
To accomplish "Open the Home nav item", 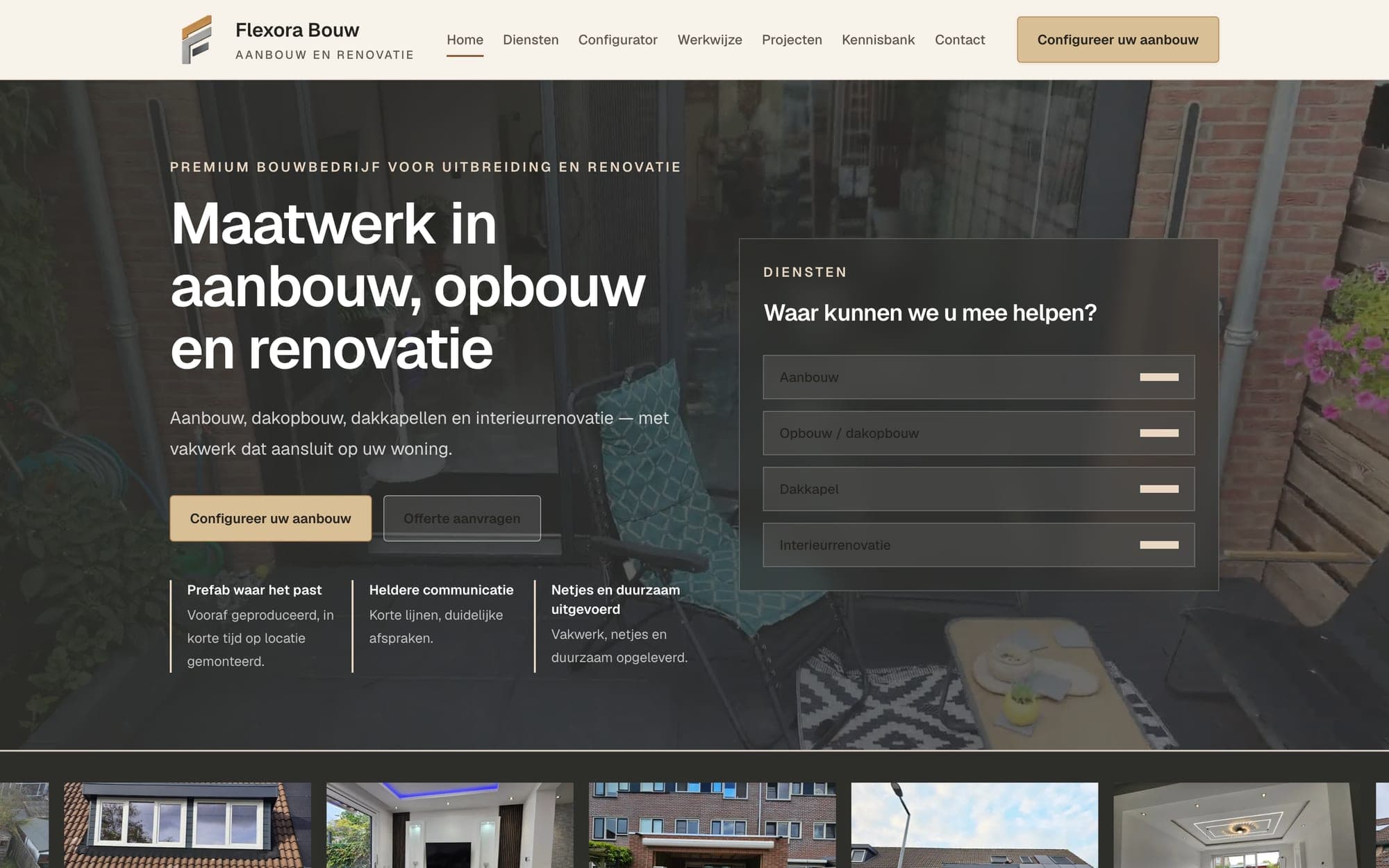I will (465, 40).
